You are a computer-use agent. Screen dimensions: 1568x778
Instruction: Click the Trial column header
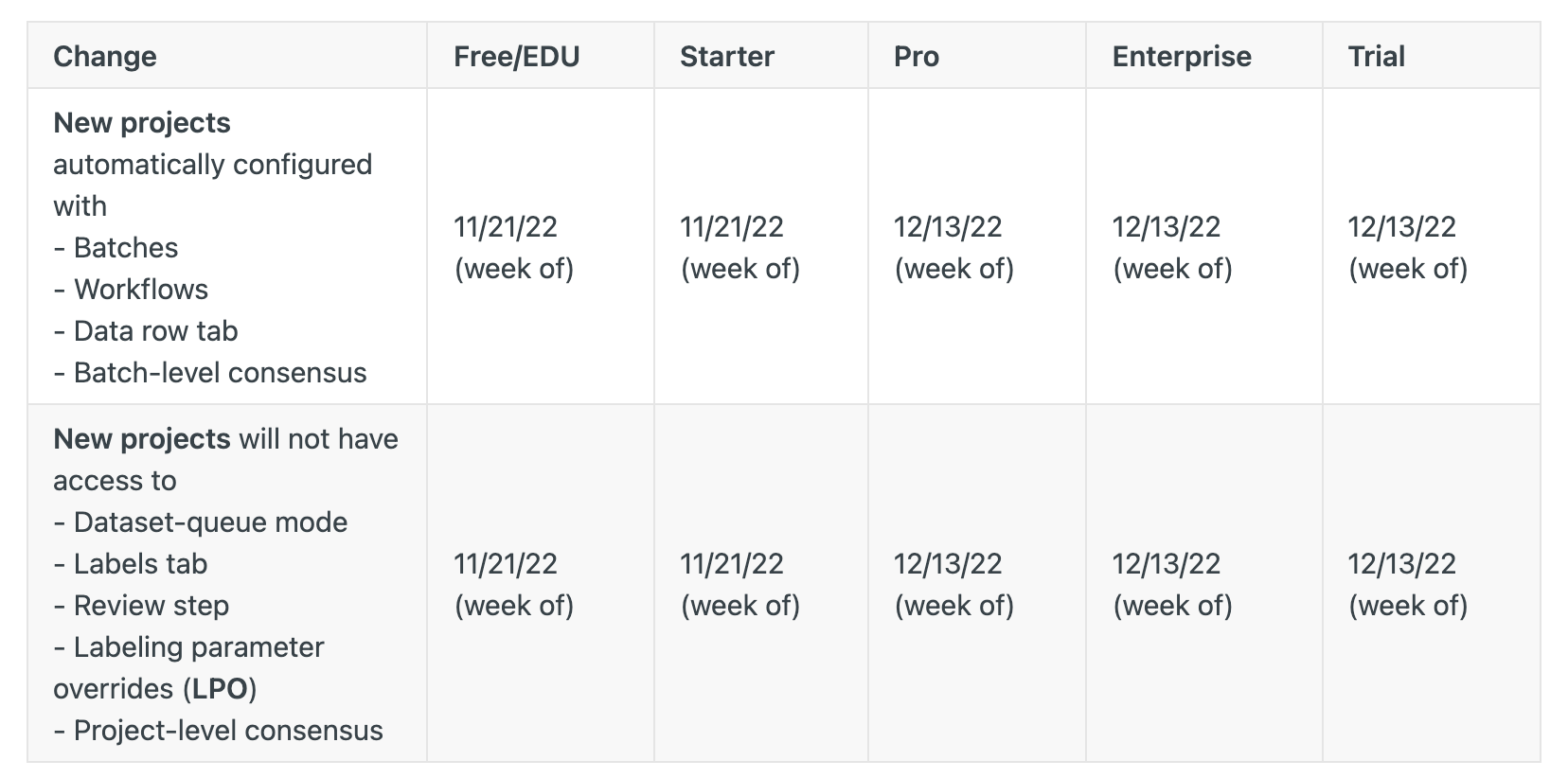(1377, 57)
